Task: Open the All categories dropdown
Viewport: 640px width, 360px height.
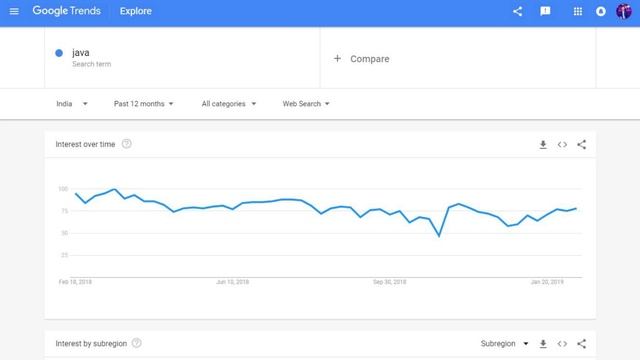Action: click(x=229, y=104)
